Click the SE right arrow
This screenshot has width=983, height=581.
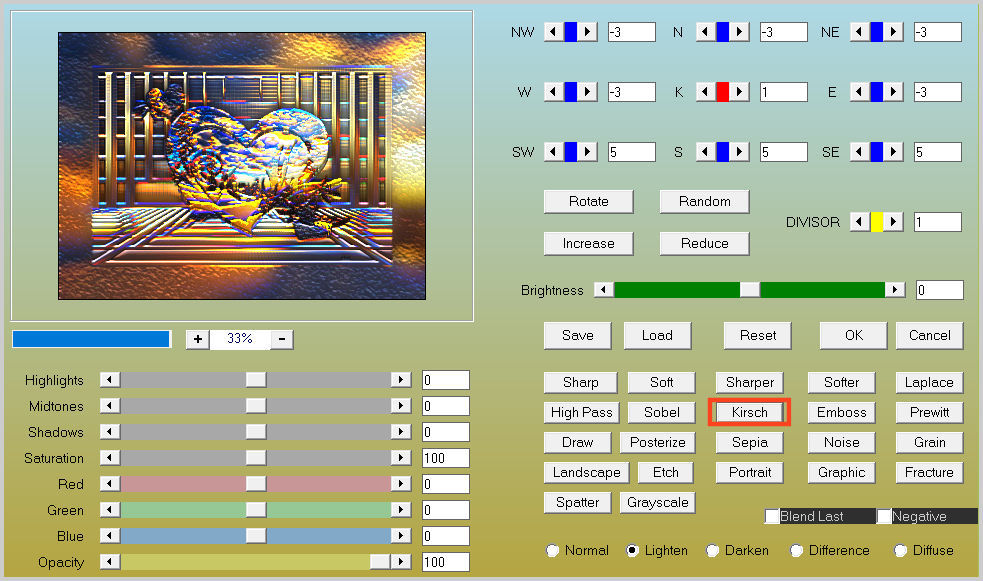(894, 152)
